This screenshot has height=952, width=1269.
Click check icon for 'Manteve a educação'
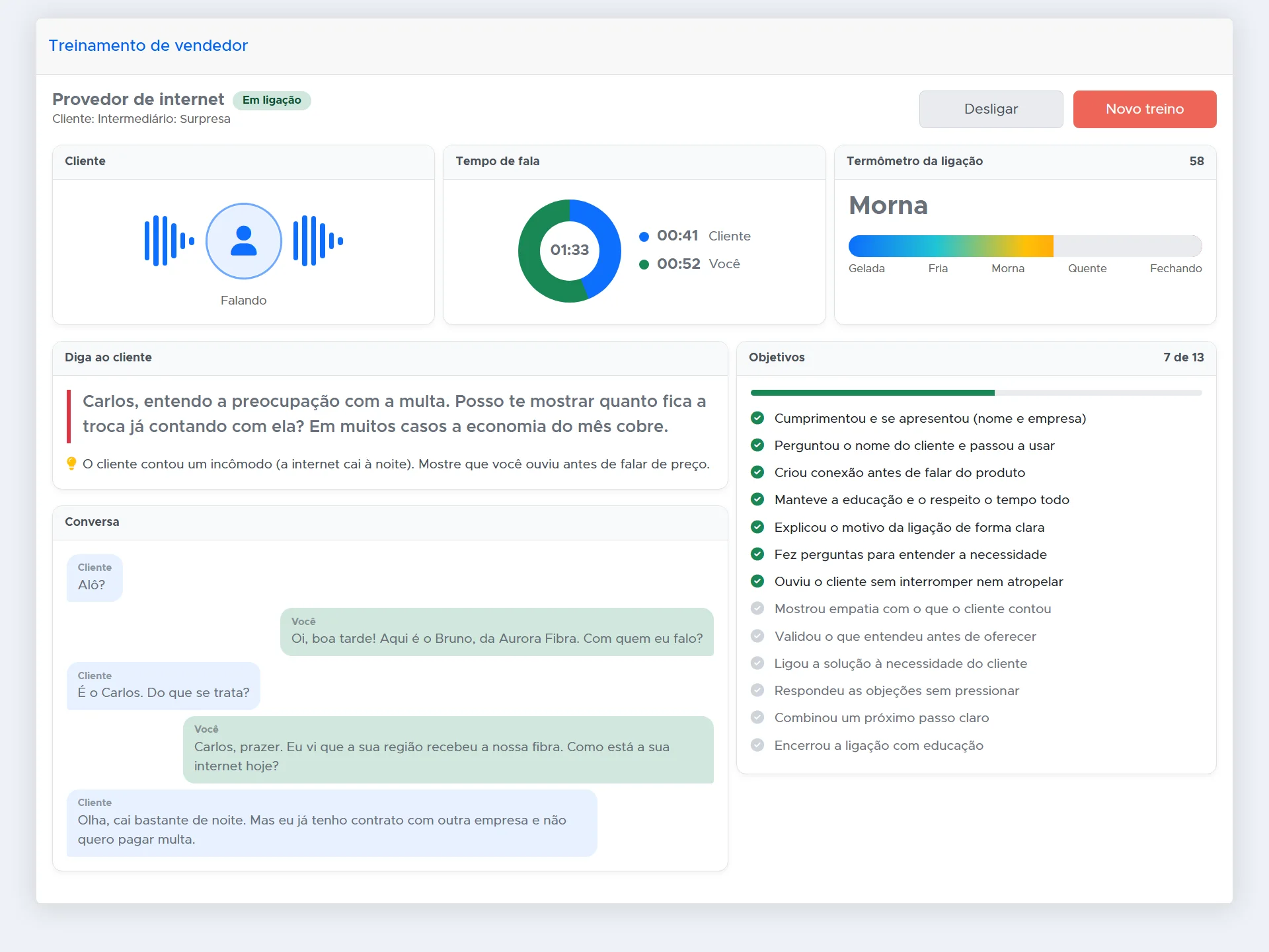757,499
